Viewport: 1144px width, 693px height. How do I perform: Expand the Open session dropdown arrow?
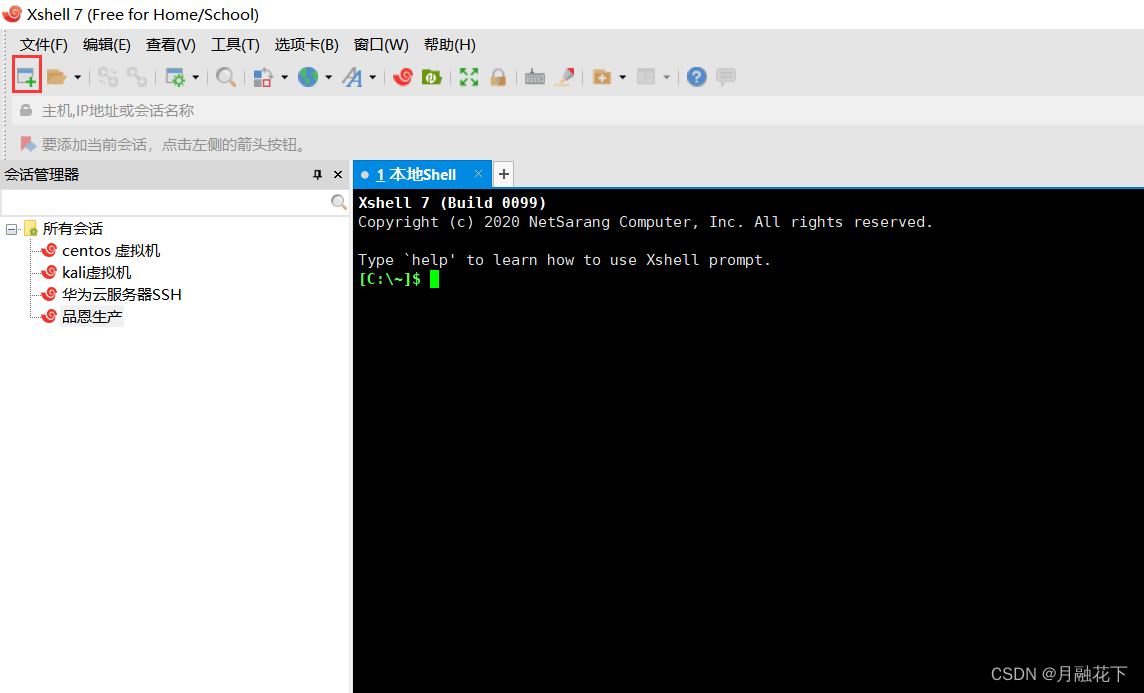(x=77, y=77)
